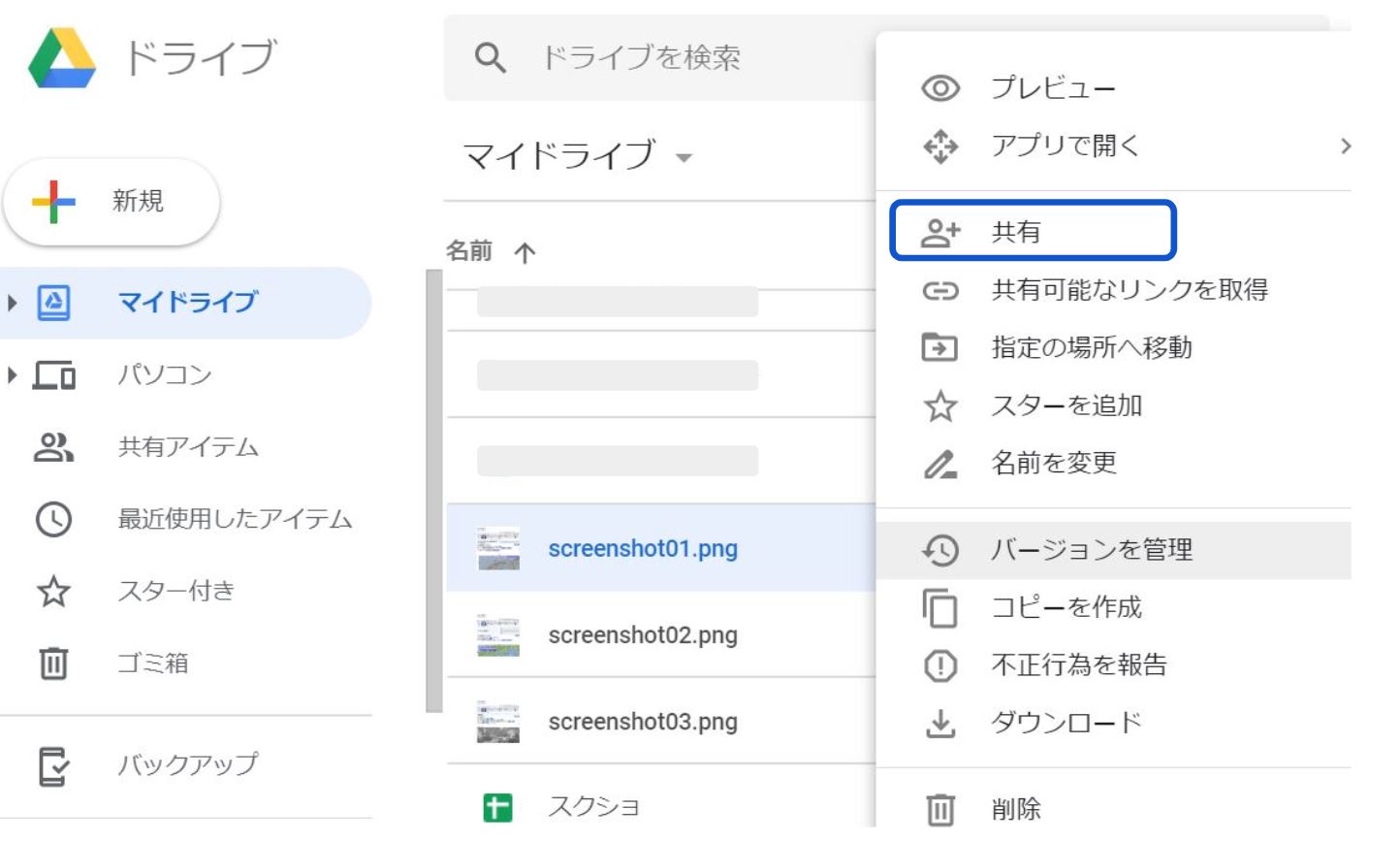Click the magnifier search icon
This screenshot has height=841, width=1400.
tap(490, 58)
